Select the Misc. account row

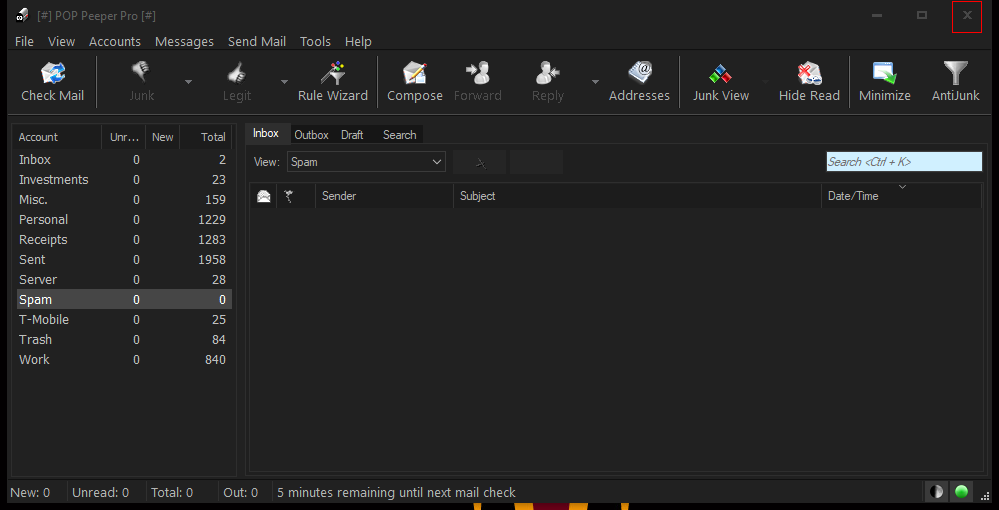point(122,200)
